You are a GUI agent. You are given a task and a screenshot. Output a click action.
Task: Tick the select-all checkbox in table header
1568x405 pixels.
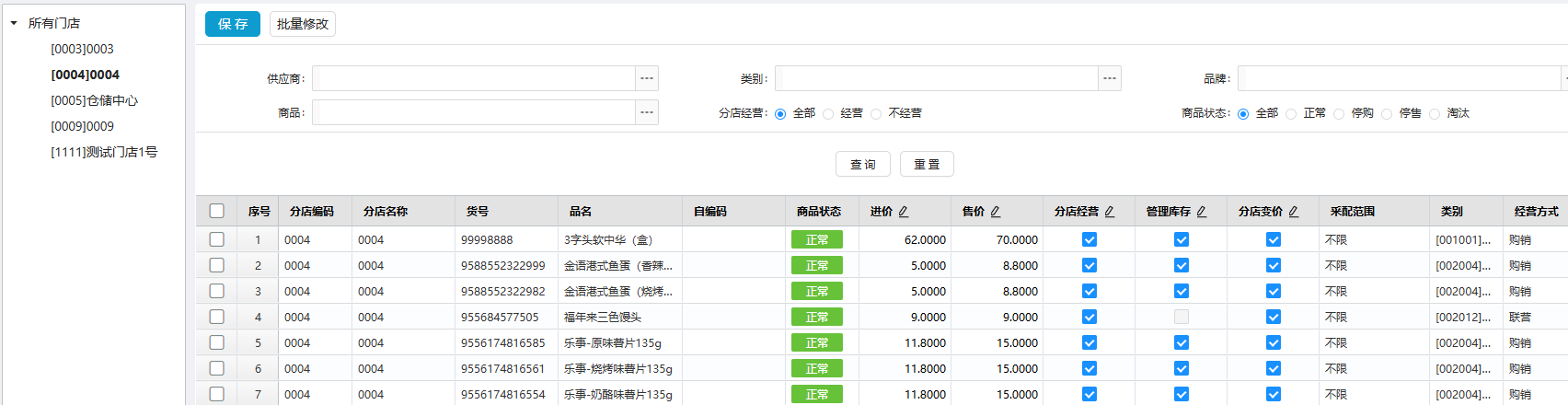[x=217, y=211]
